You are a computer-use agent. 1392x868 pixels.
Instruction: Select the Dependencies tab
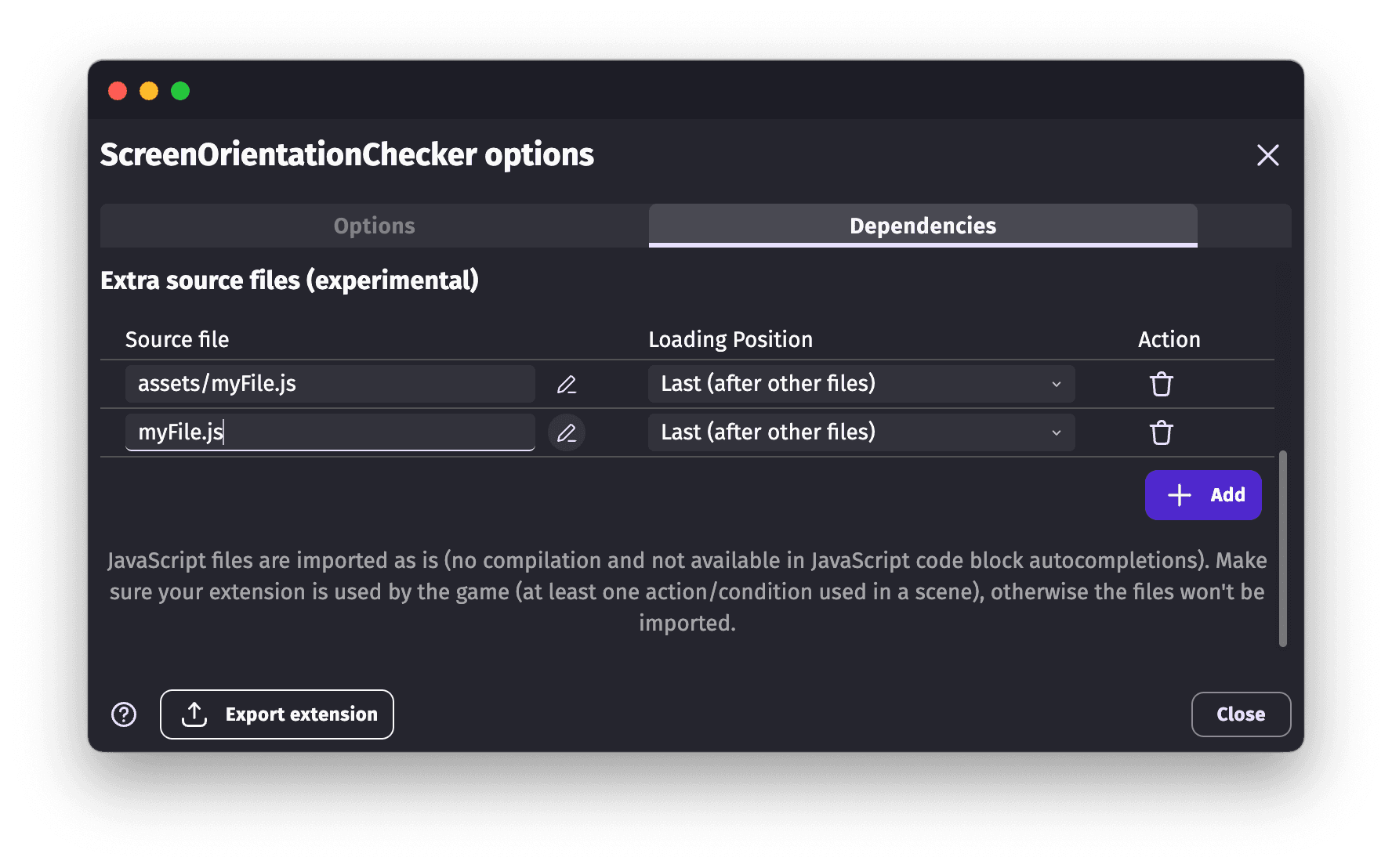point(922,226)
